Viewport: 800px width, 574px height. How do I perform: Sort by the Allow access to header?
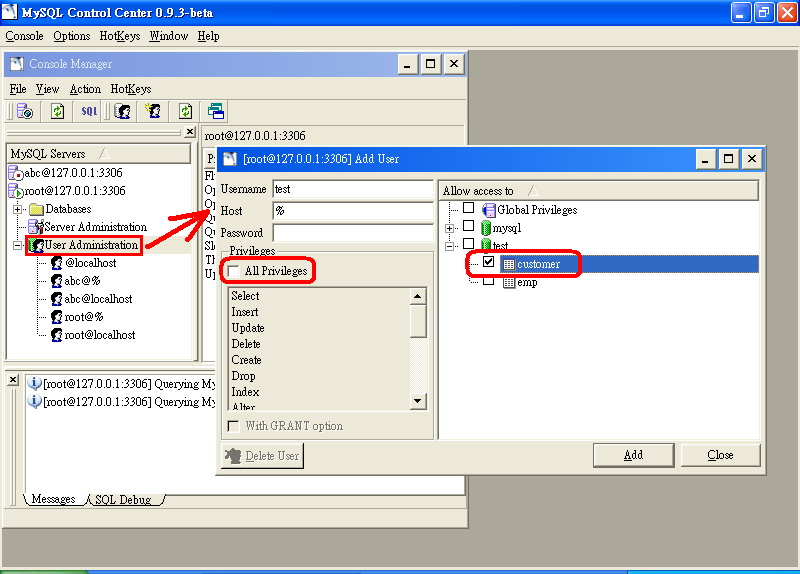598,191
